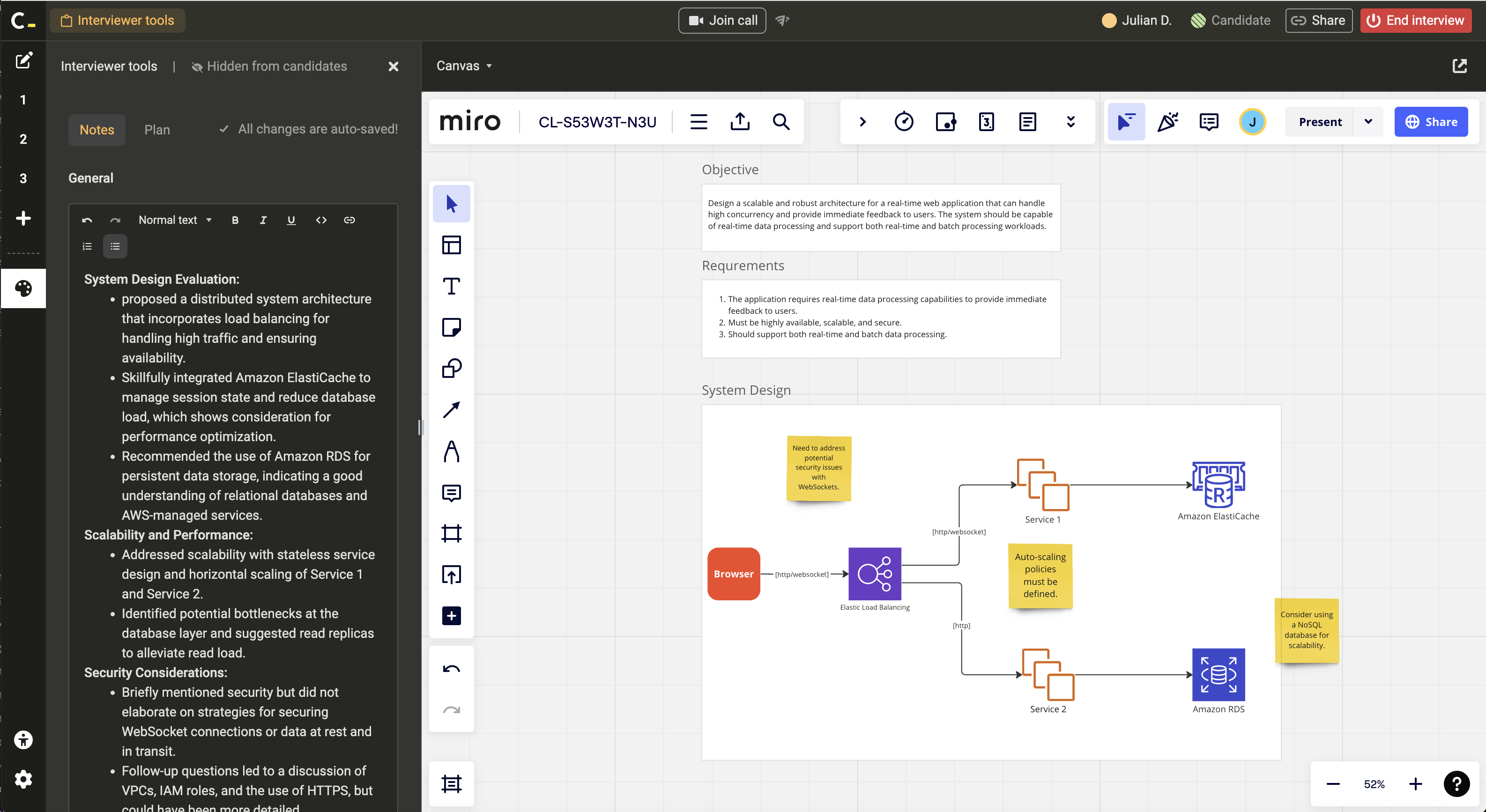Click the zoom in plus button
The height and width of the screenshot is (812, 1486).
pos(1415,784)
